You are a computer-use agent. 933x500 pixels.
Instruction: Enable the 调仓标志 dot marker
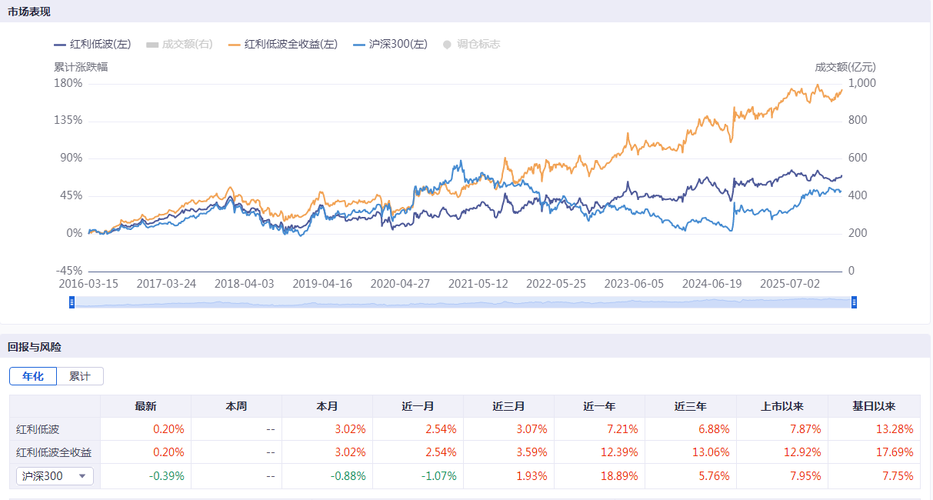point(471,44)
